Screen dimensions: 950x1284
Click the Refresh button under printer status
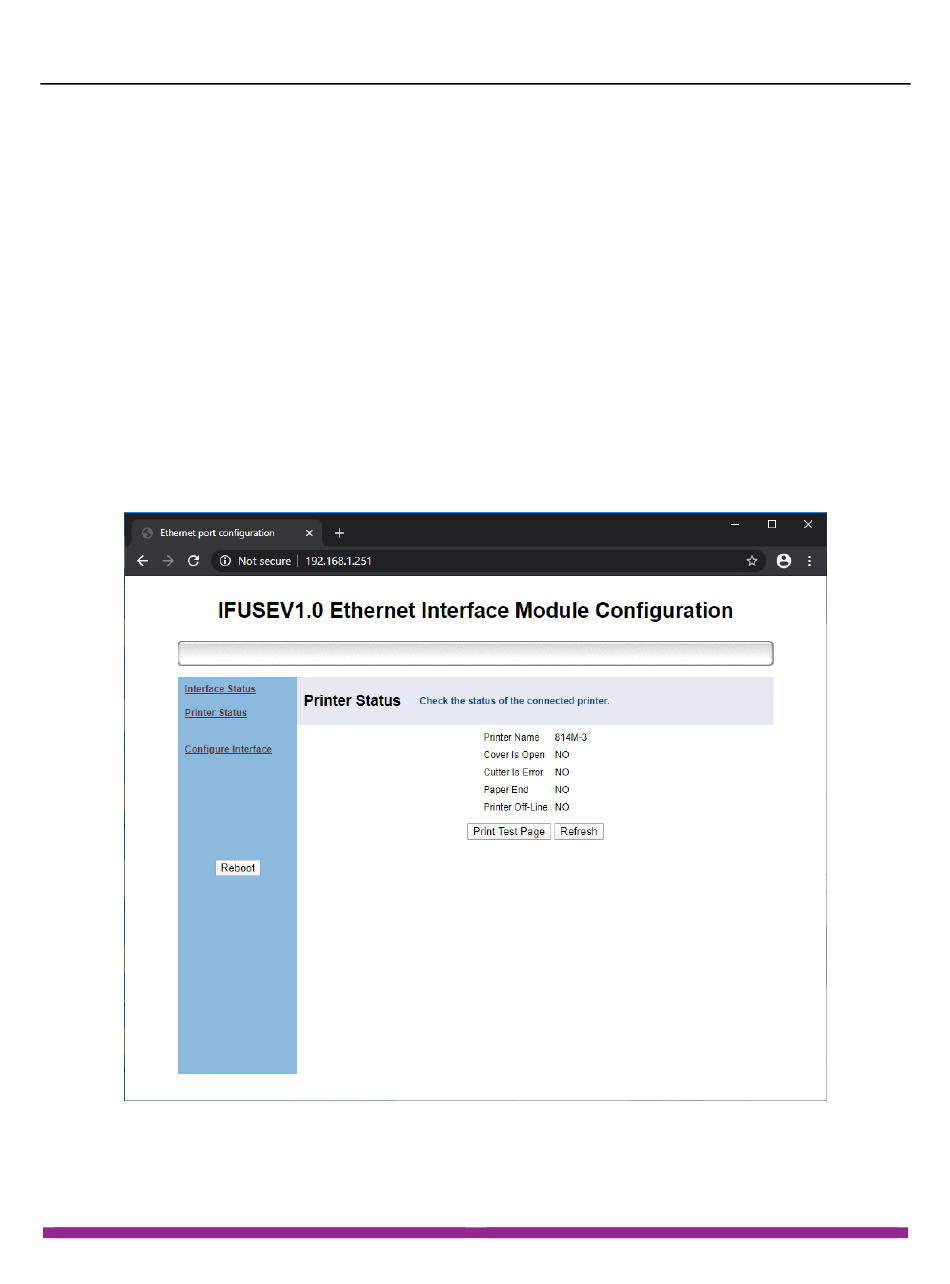[579, 832]
